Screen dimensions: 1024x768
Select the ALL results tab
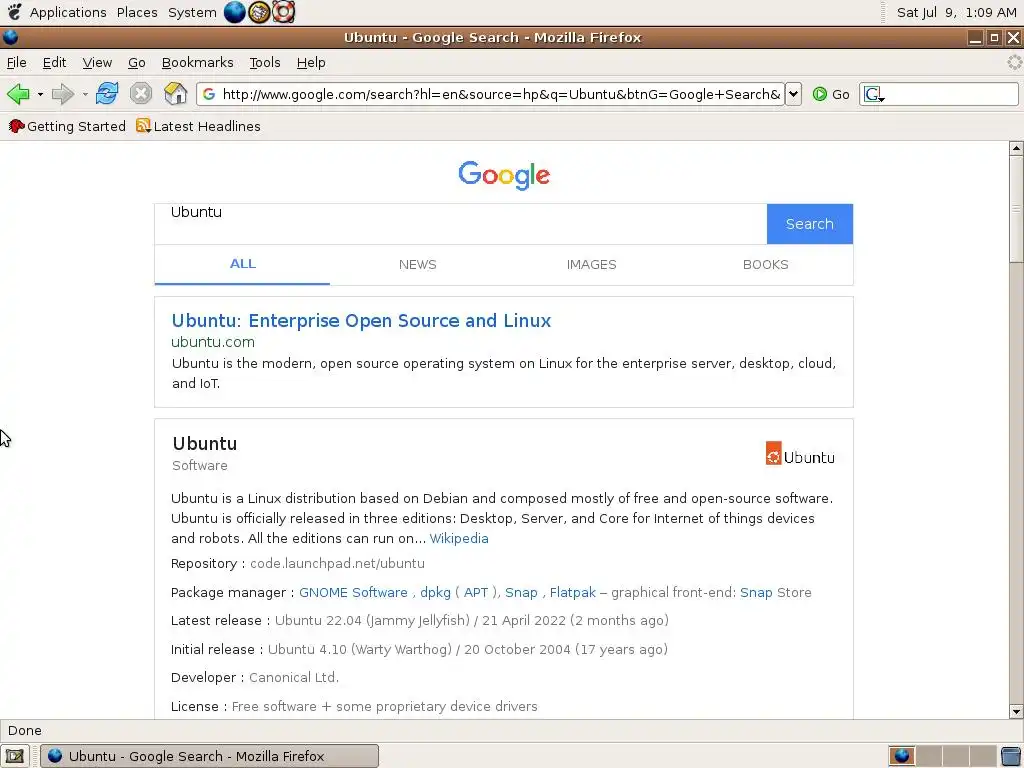[242, 264]
